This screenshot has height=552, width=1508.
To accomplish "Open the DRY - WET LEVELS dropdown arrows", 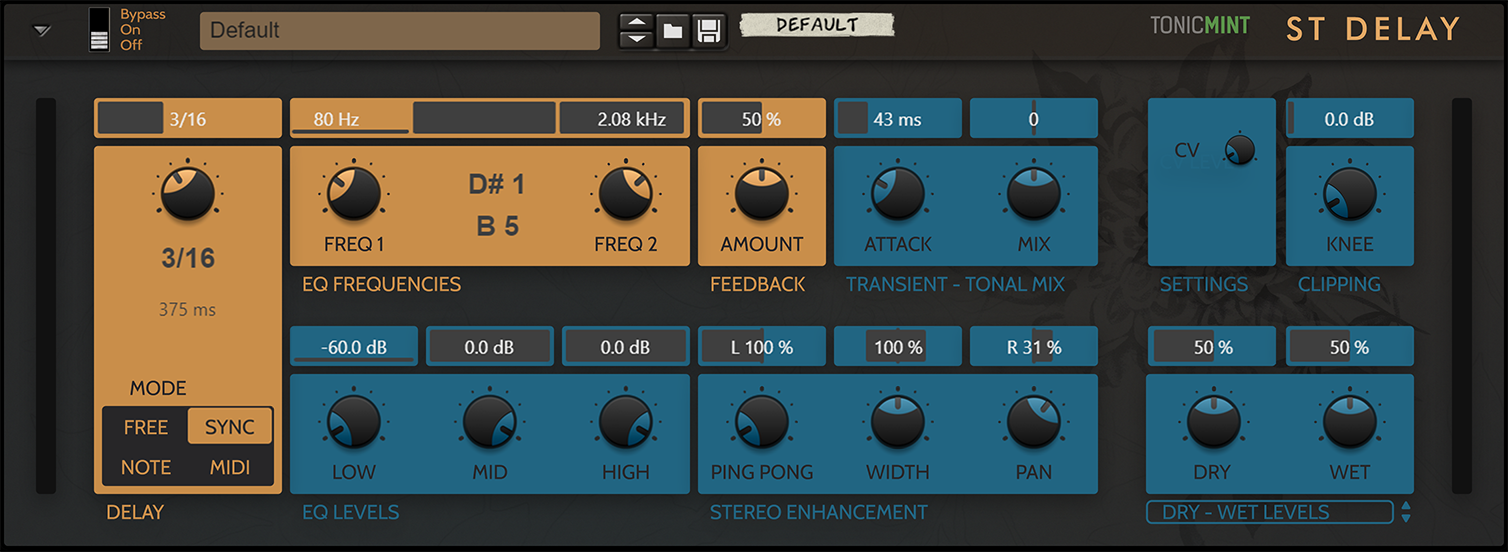I will [1406, 512].
